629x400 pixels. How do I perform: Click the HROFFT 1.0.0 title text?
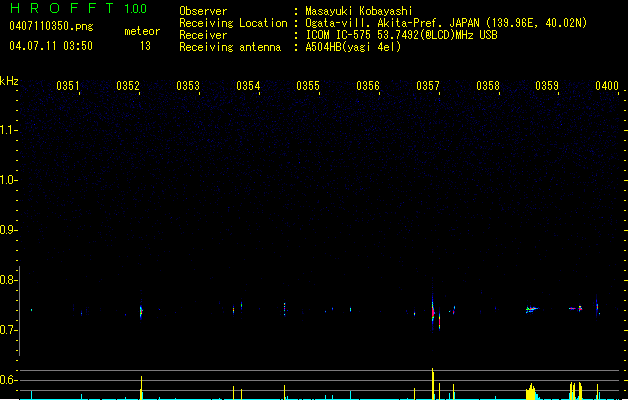79,8
